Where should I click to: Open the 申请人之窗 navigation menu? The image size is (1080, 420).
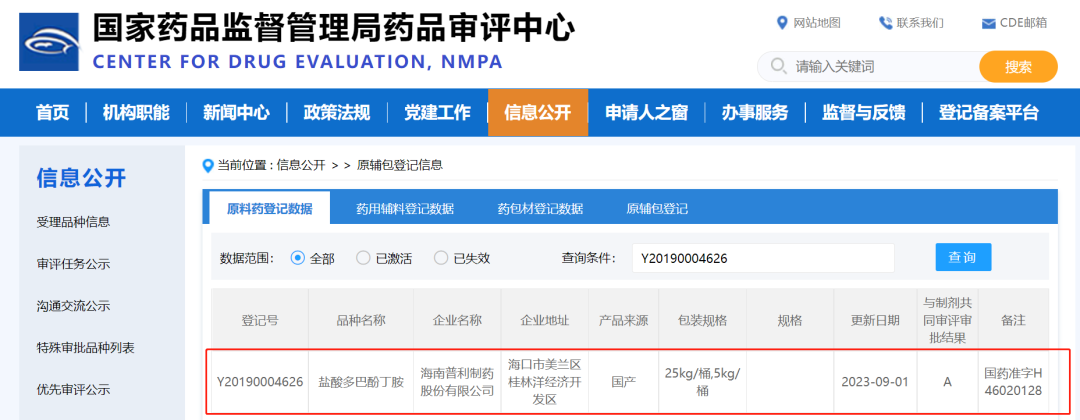(646, 112)
